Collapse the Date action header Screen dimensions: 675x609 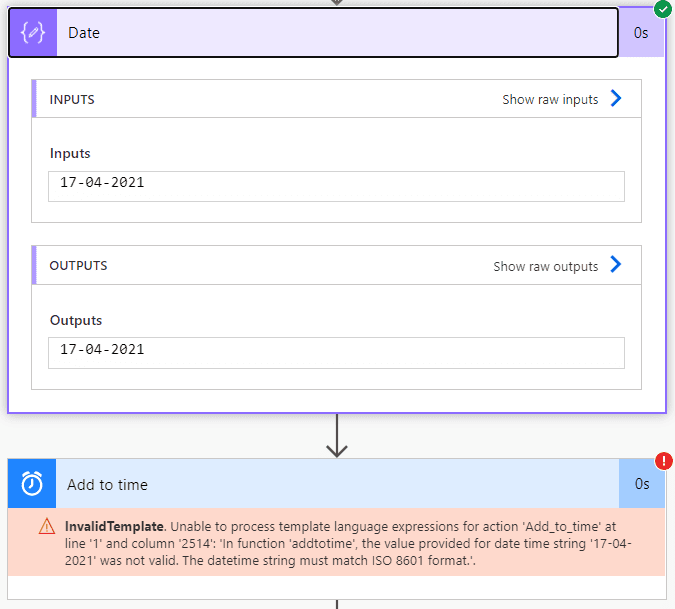[330, 33]
